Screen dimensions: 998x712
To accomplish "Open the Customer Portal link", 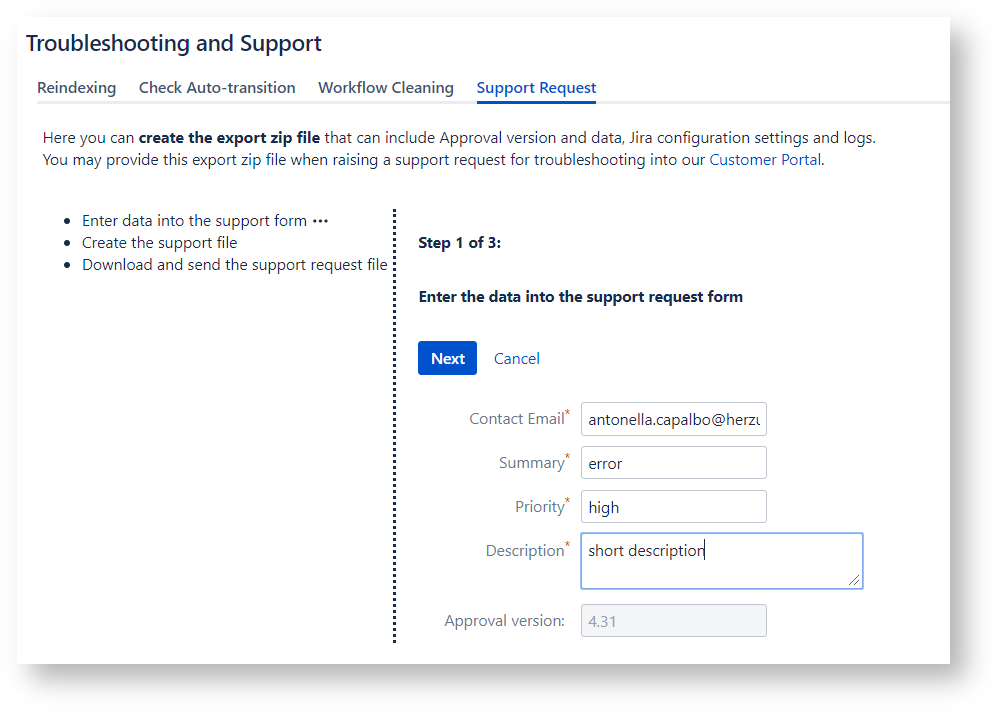I will pos(765,160).
